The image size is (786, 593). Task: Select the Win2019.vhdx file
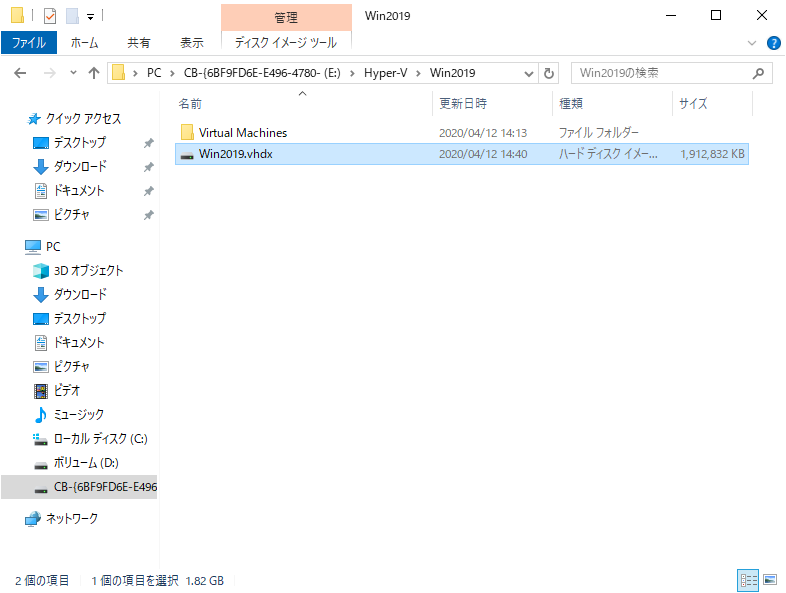462,154
